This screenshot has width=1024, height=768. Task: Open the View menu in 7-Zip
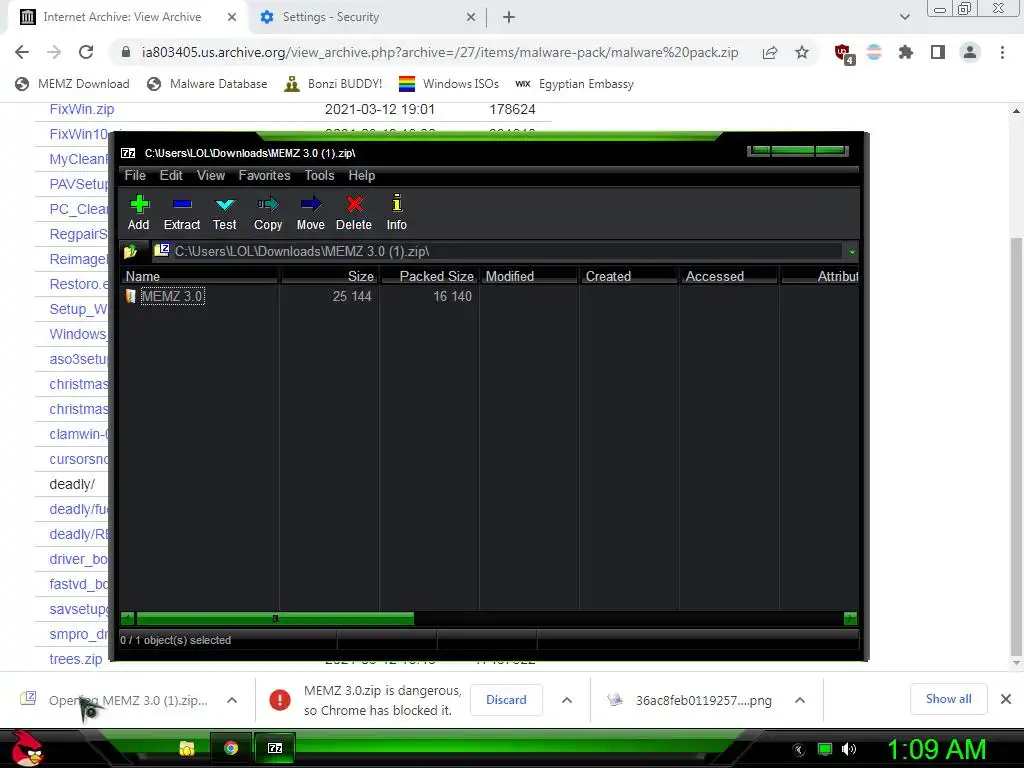pos(211,176)
